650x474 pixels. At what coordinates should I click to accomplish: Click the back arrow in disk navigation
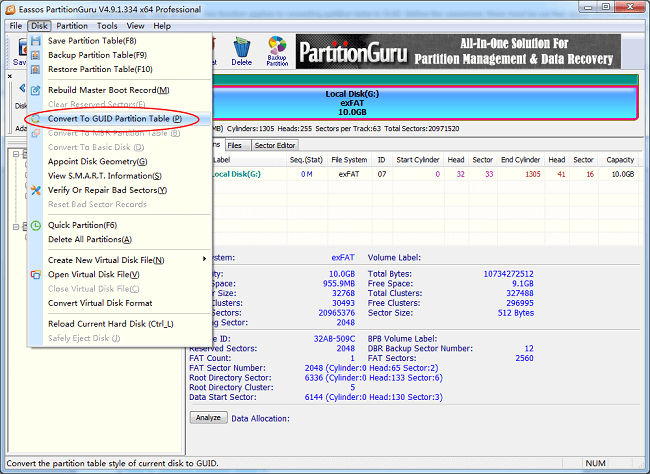pos(22,88)
